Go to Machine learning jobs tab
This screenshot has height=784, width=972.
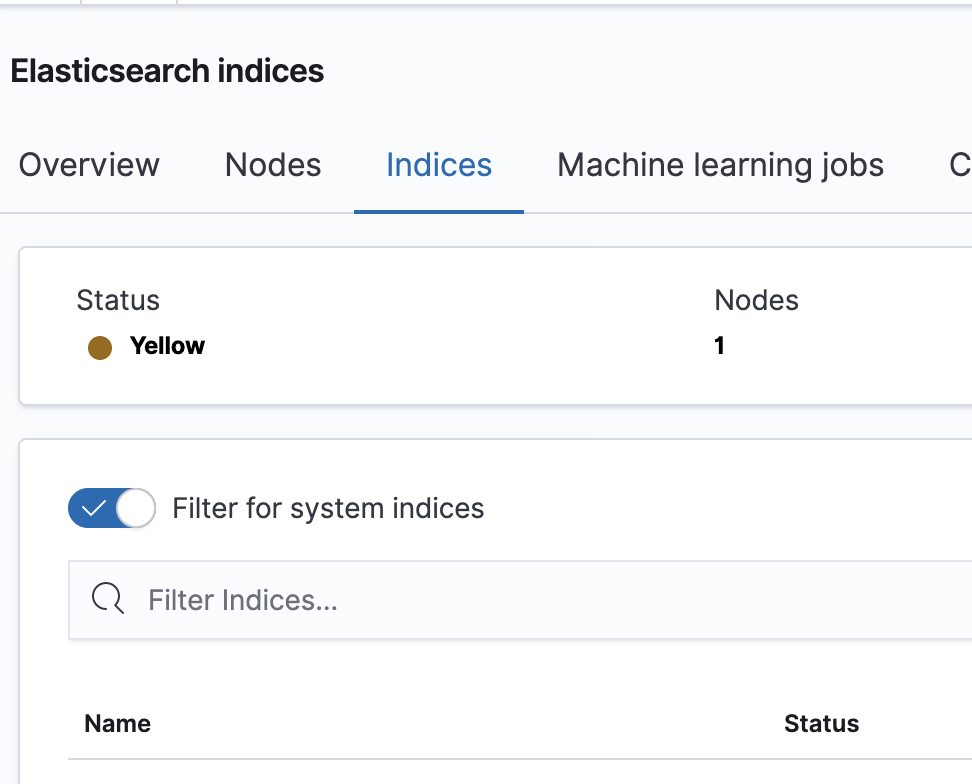720,165
